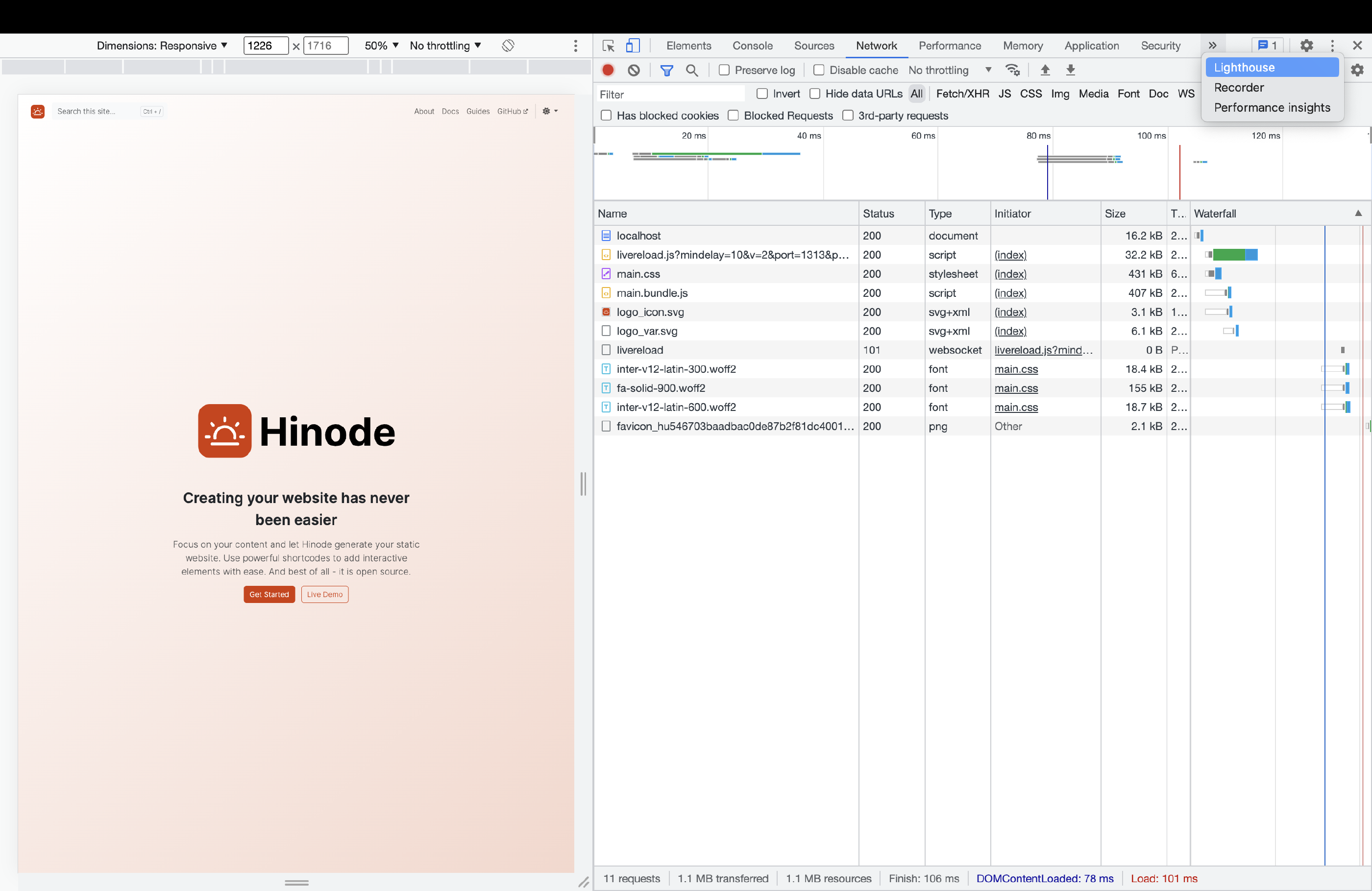This screenshot has width=1372, height=891.
Task: Click the clear network log icon
Action: coord(634,70)
